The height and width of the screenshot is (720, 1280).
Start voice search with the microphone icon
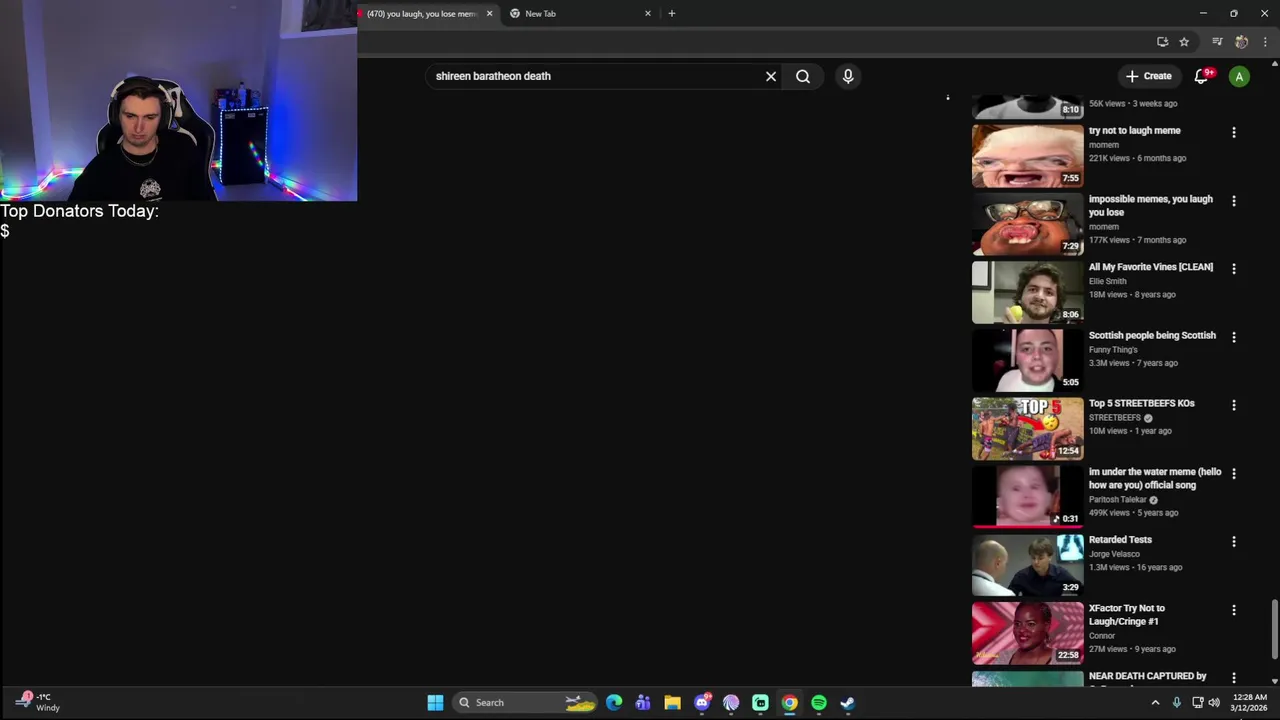(848, 76)
